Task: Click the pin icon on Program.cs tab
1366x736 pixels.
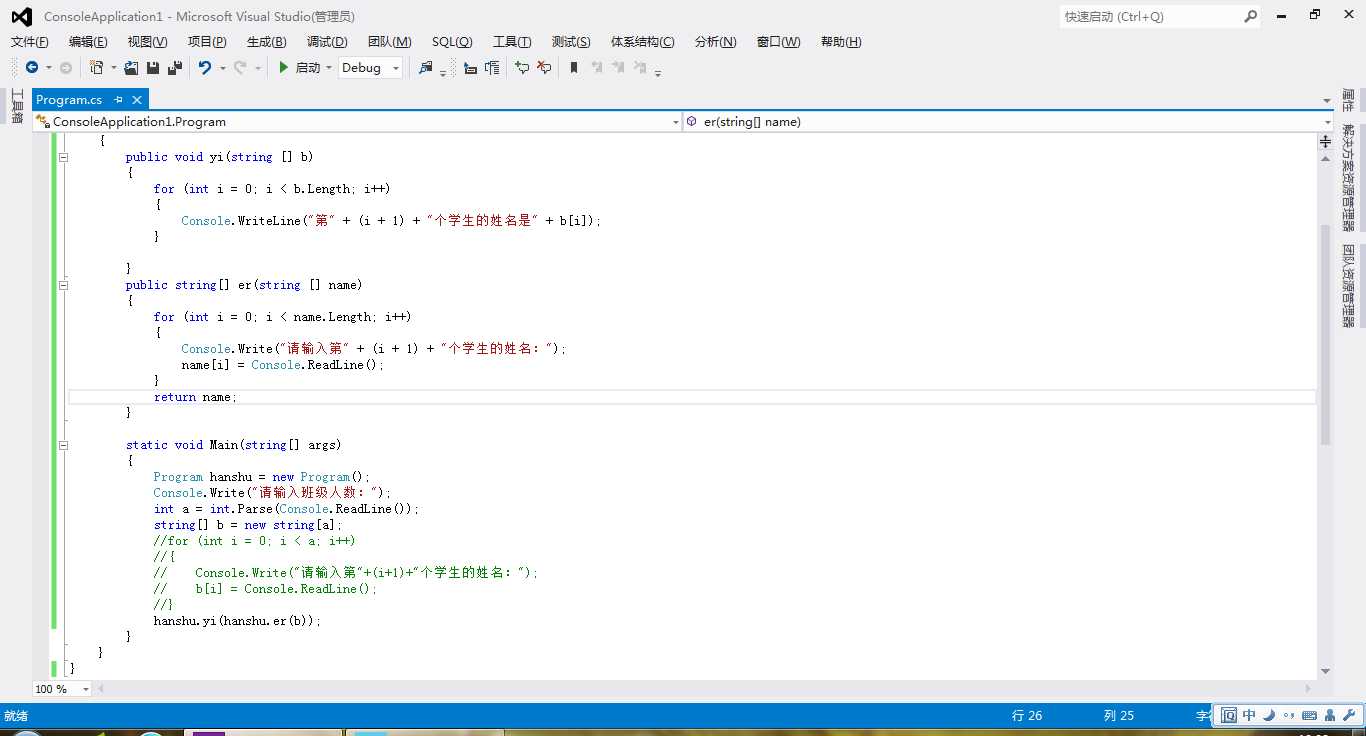Action: 118,99
